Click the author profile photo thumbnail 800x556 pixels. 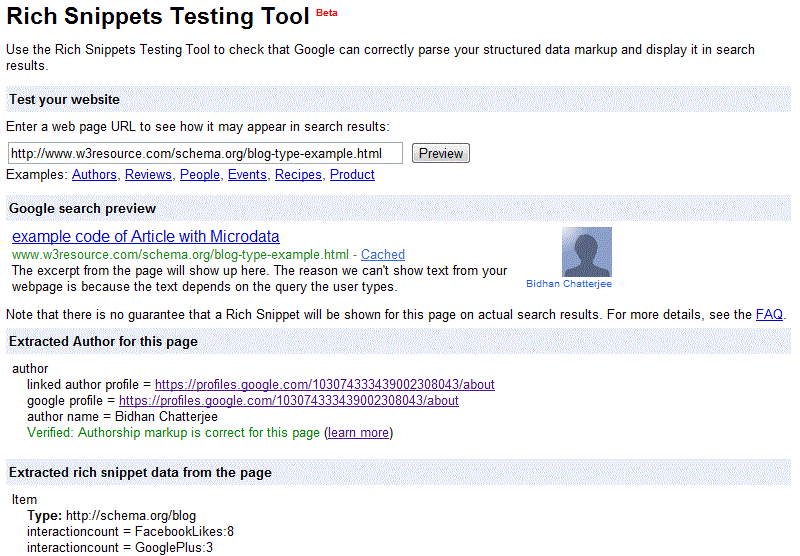click(587, 252)
